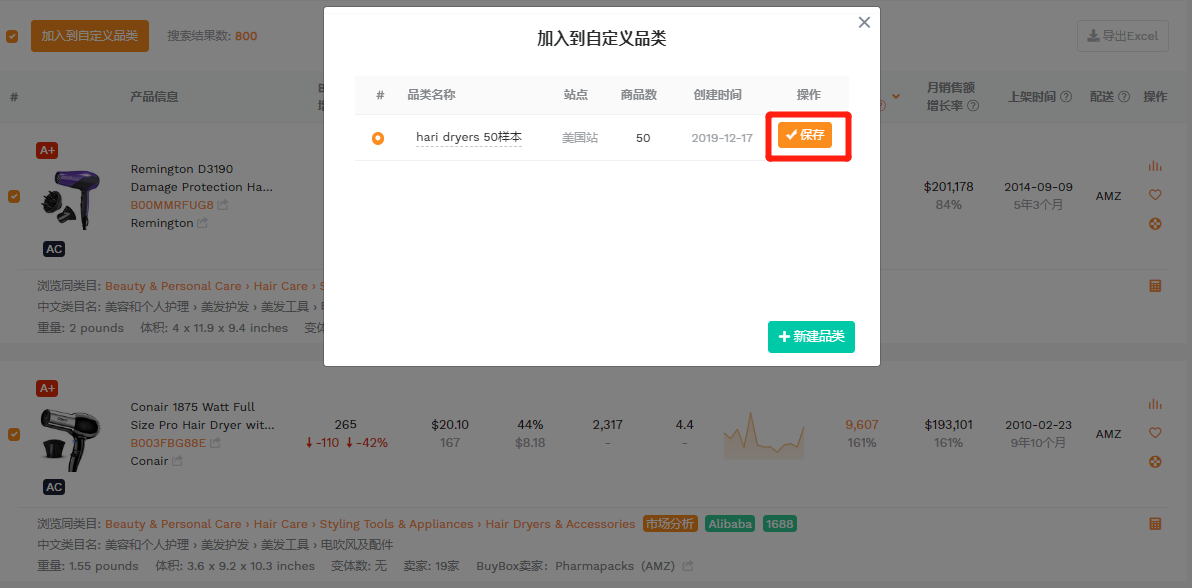This screenshot has height=588, width=1192.
Task: Uncheck the Remington D3190 product checkbox
Action: tap(13, 196)
